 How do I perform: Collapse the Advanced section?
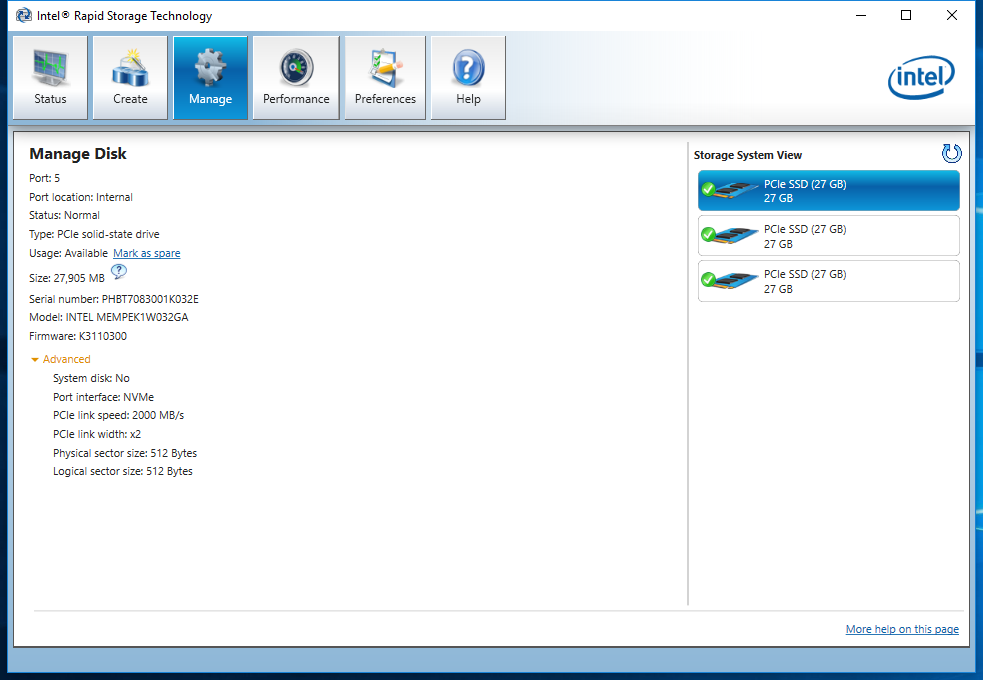61,359
